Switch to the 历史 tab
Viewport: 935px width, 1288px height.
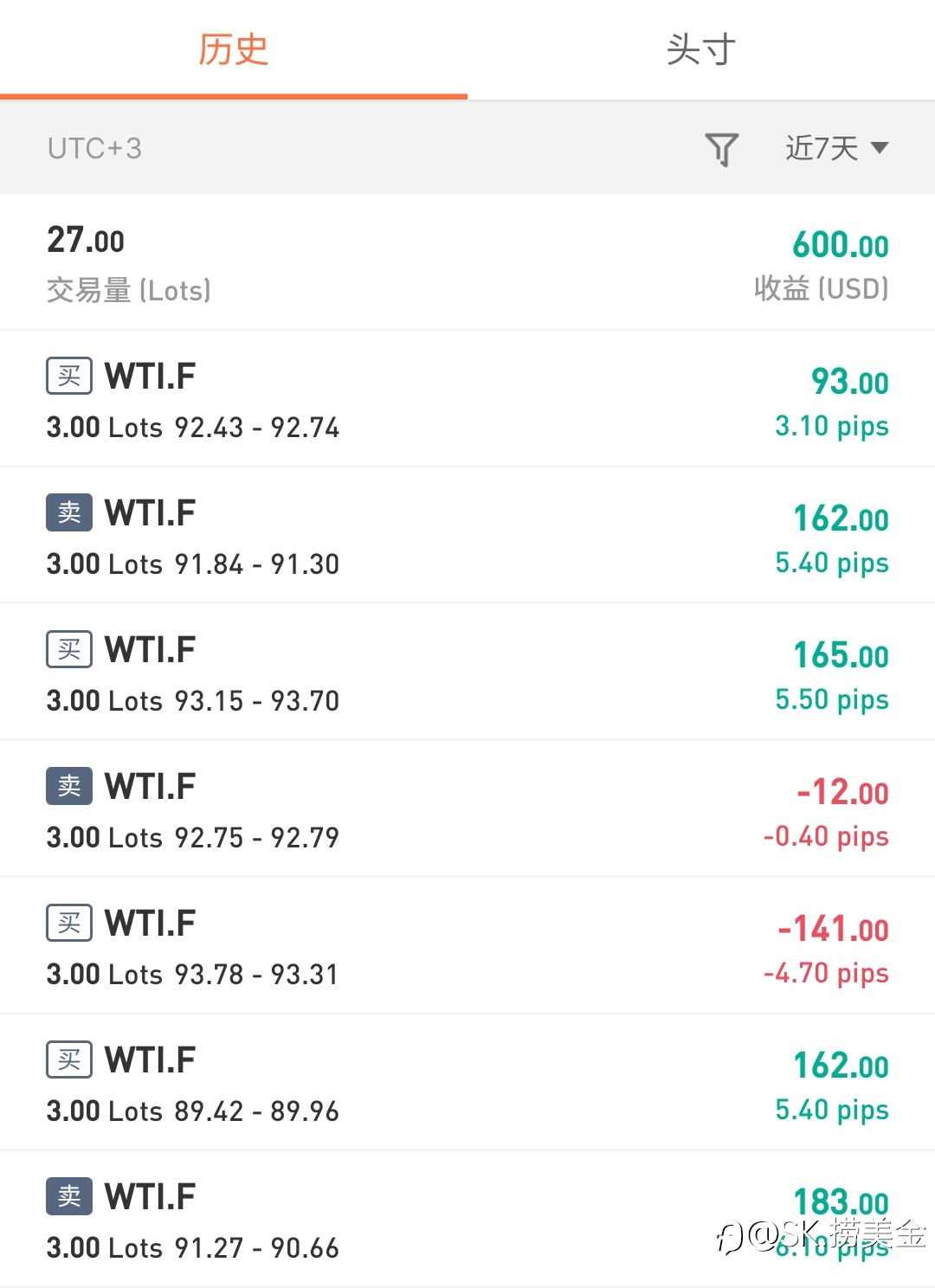point(233,49)
